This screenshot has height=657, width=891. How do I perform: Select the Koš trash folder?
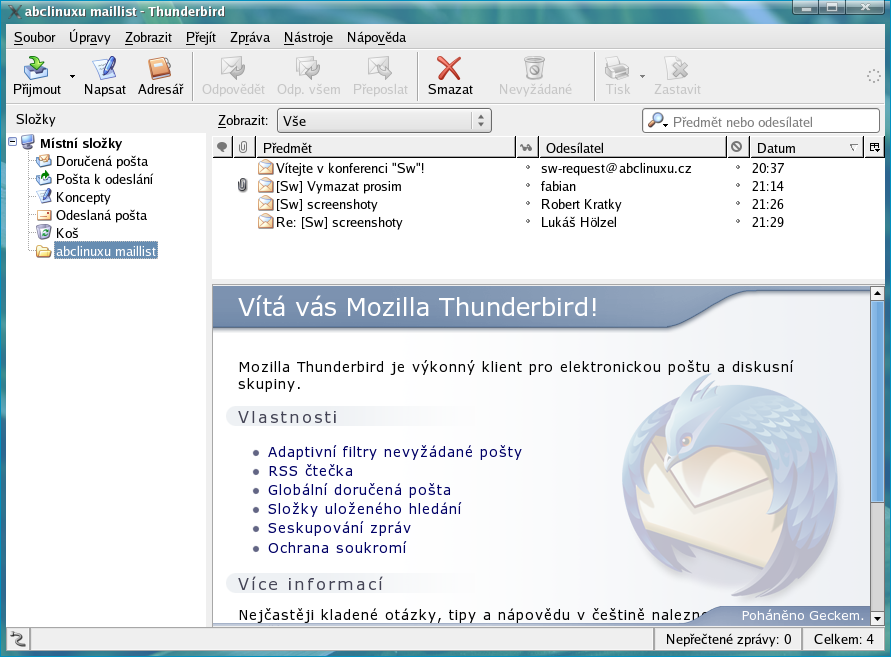coord(67,233)
